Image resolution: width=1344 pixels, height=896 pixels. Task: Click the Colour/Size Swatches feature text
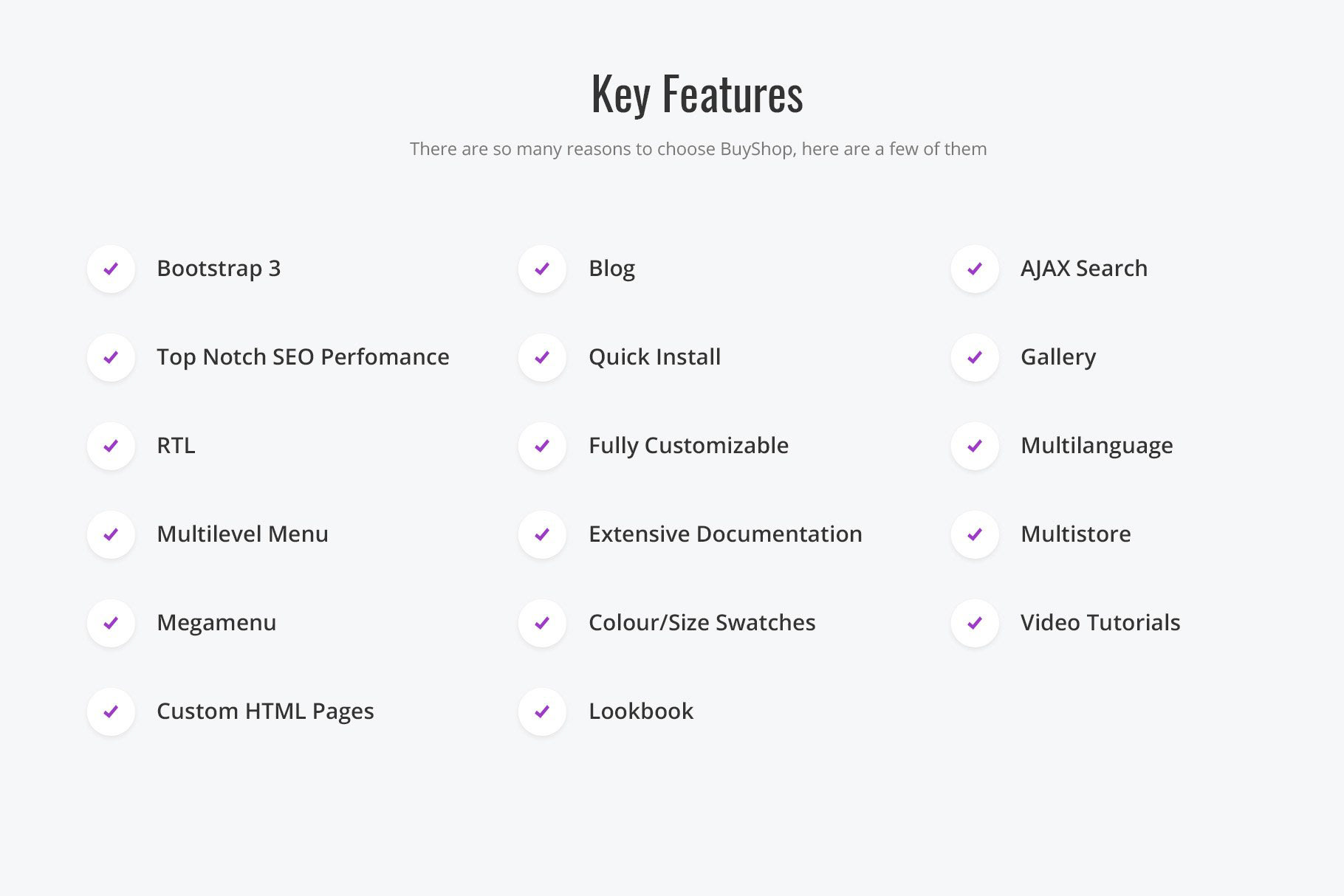pyautogui.click(x=702, y=622)
